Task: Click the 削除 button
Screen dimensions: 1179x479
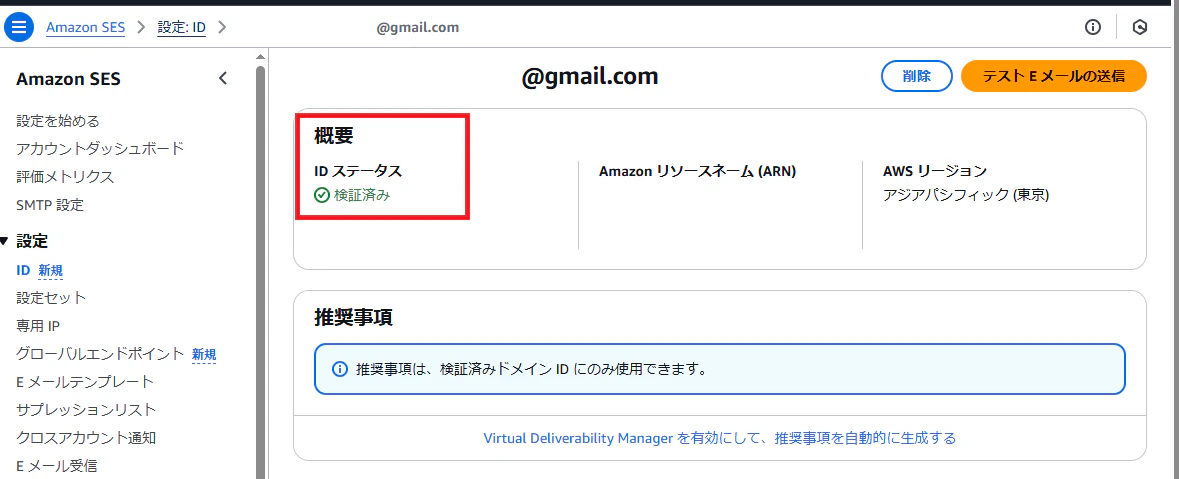Action: 917,76
